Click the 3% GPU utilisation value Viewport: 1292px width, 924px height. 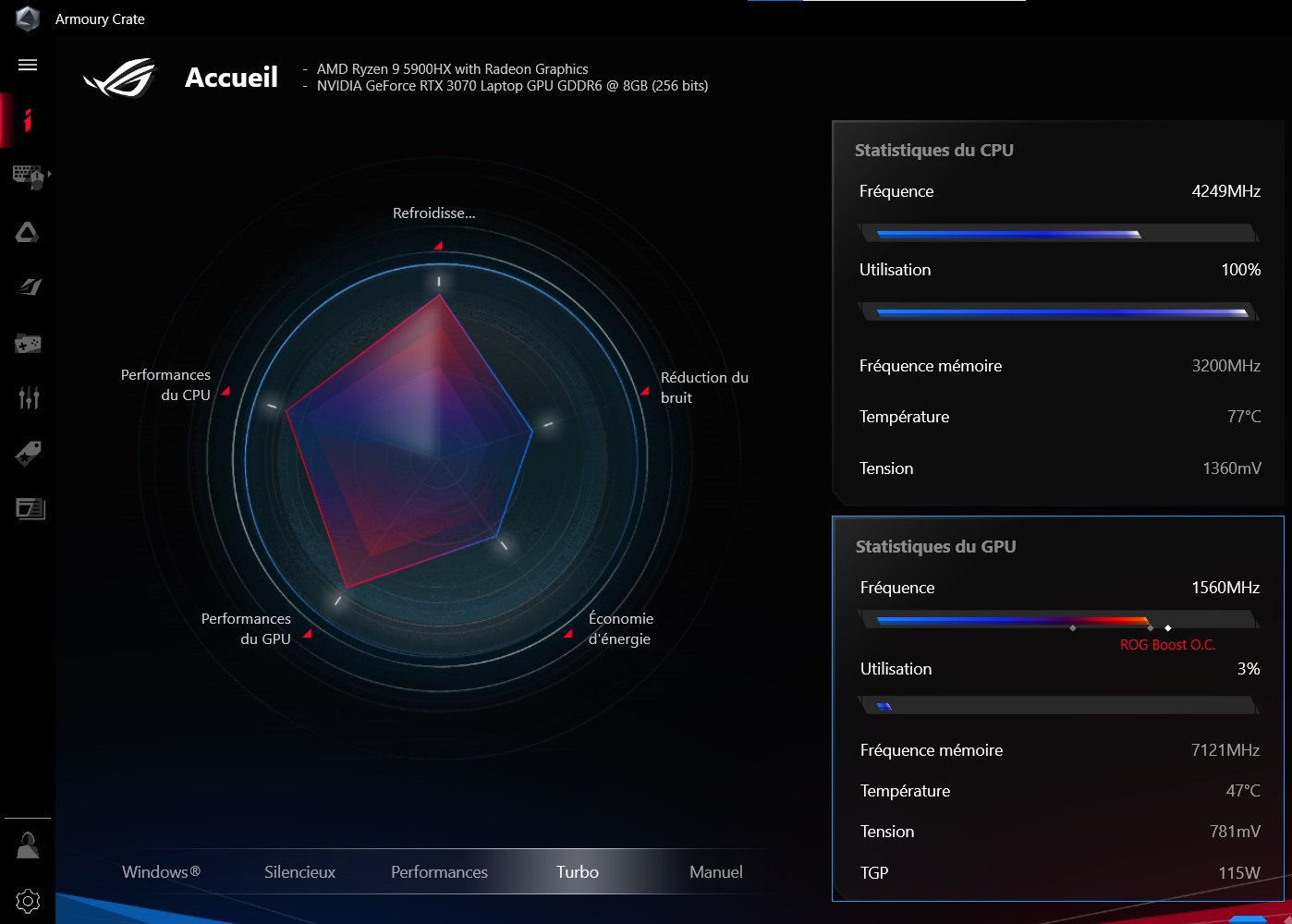pyautogui.click(x=1249, y=669)
